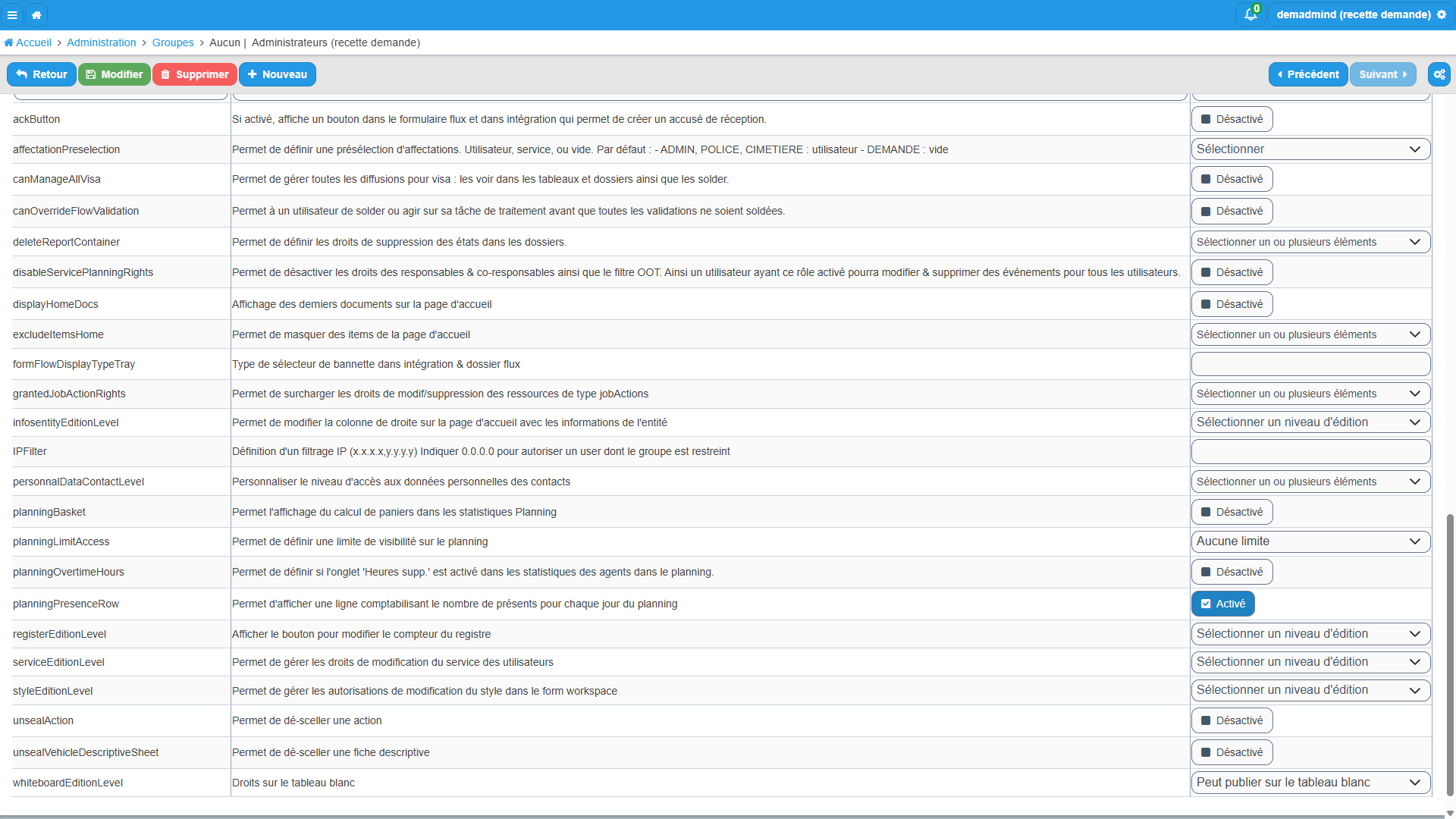Toggle planningOvertimeHours Désactivé switch

click(x=1232, y=572)
